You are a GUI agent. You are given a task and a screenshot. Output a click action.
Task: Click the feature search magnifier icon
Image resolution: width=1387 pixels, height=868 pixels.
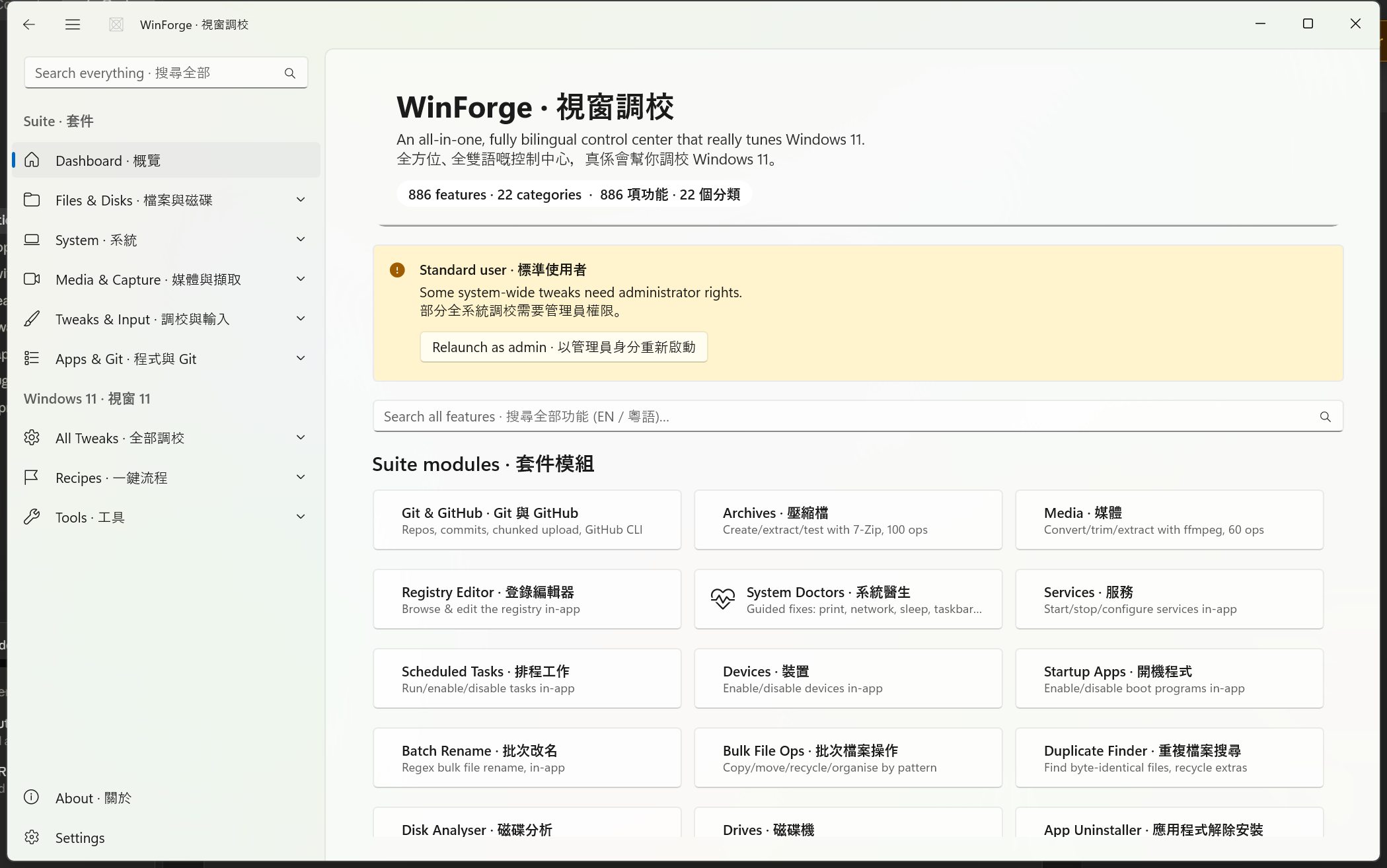point(1326,417)
